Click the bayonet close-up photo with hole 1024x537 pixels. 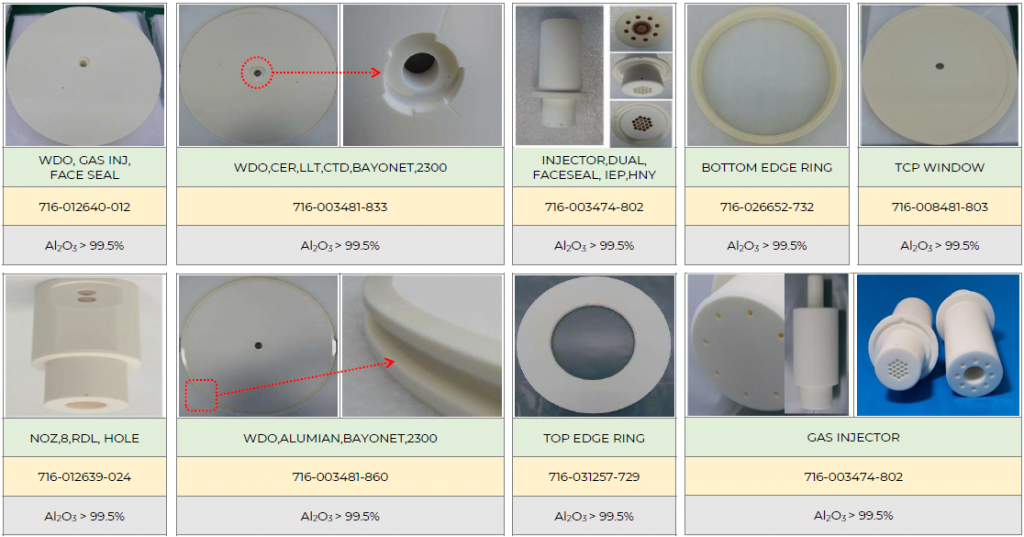(x=423, y=75)
